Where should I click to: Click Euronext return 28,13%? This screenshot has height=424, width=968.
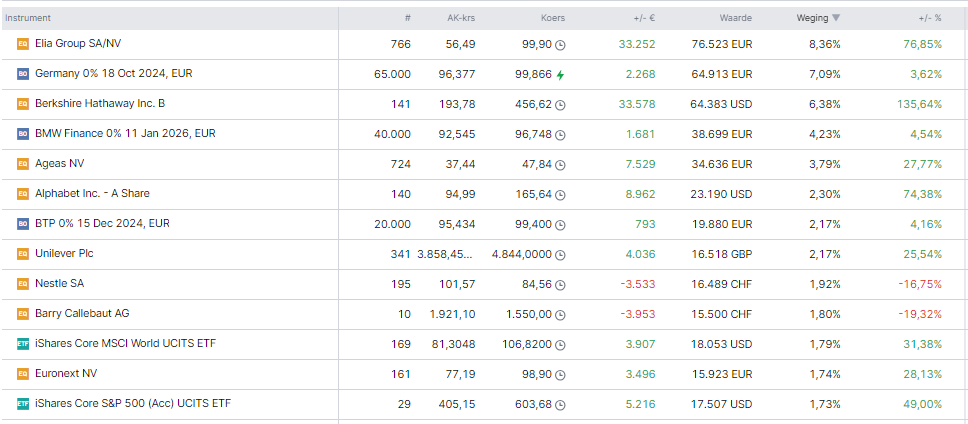pyautogui.click(x=924, y=374)
